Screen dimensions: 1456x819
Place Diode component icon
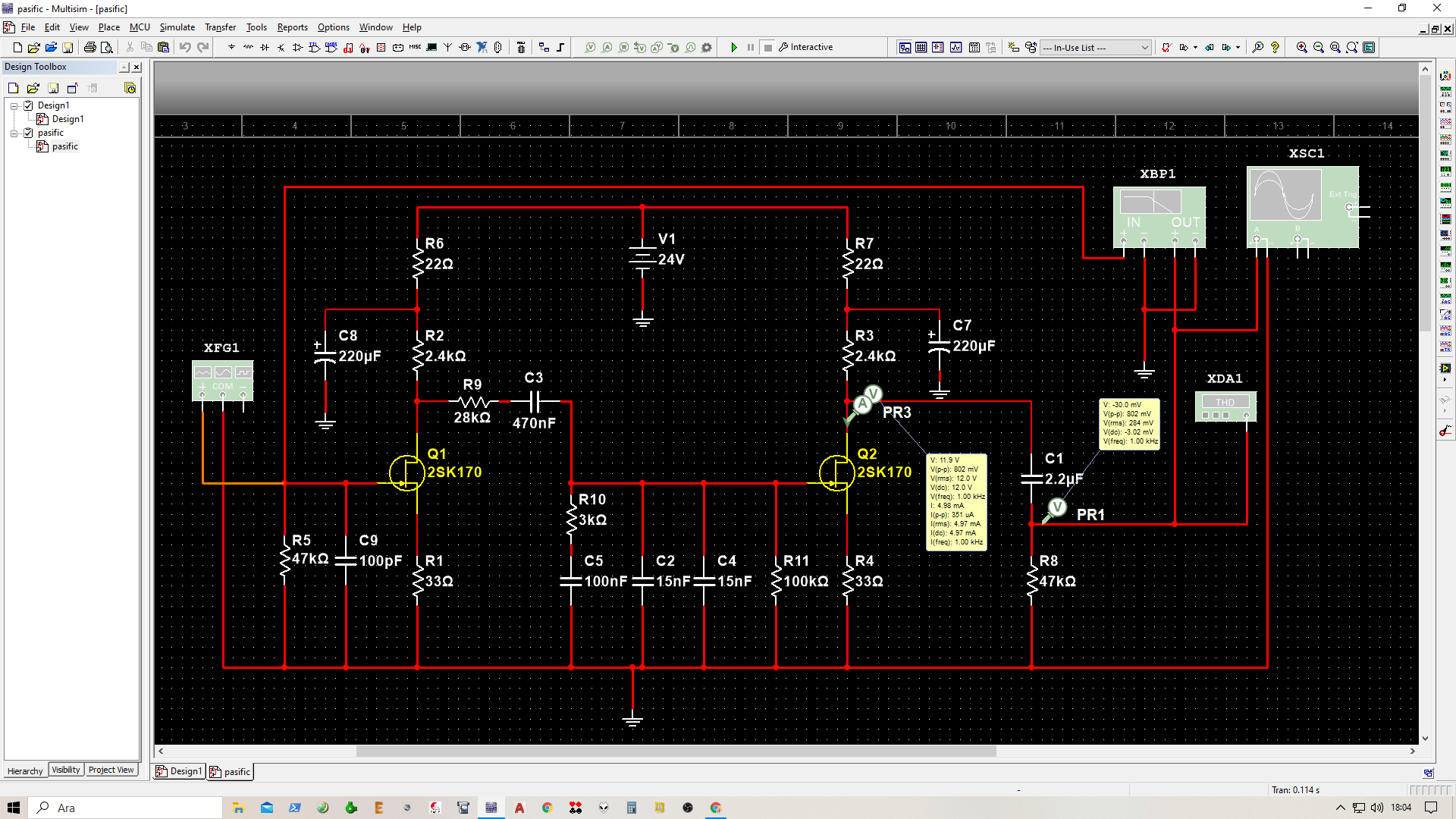[265, 47]
